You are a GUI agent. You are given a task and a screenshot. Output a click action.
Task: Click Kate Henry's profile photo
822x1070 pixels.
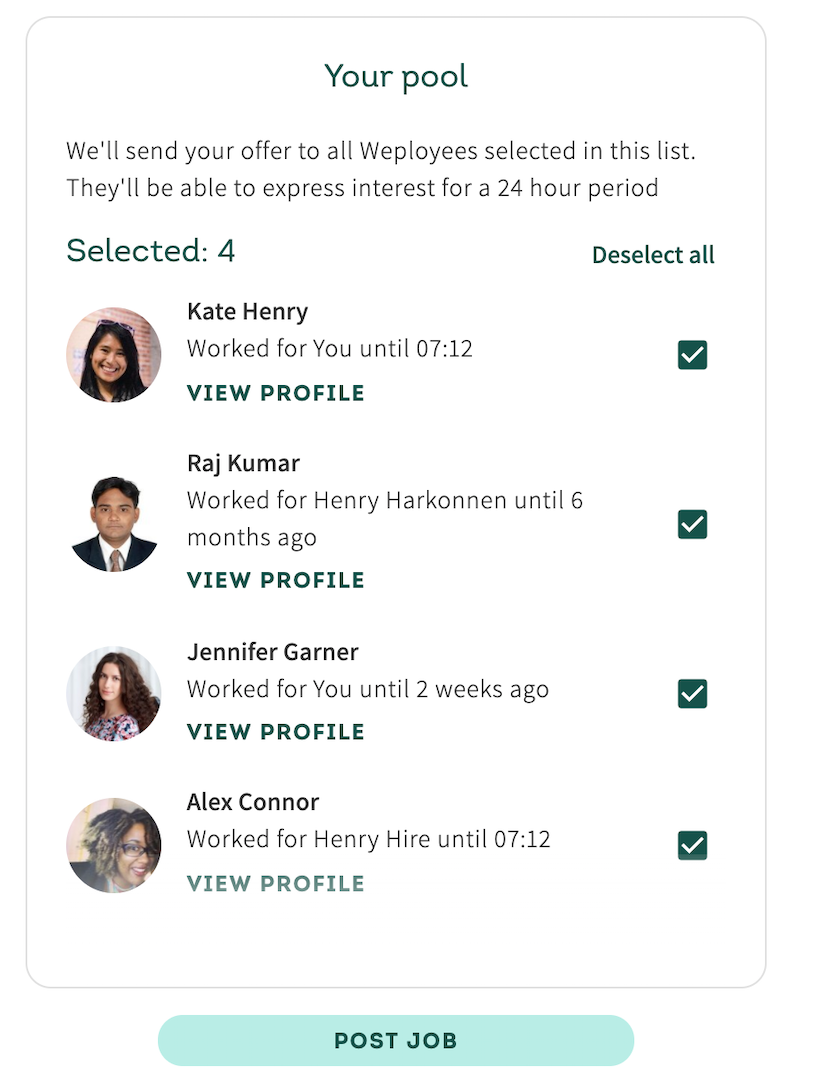[113, 354]
